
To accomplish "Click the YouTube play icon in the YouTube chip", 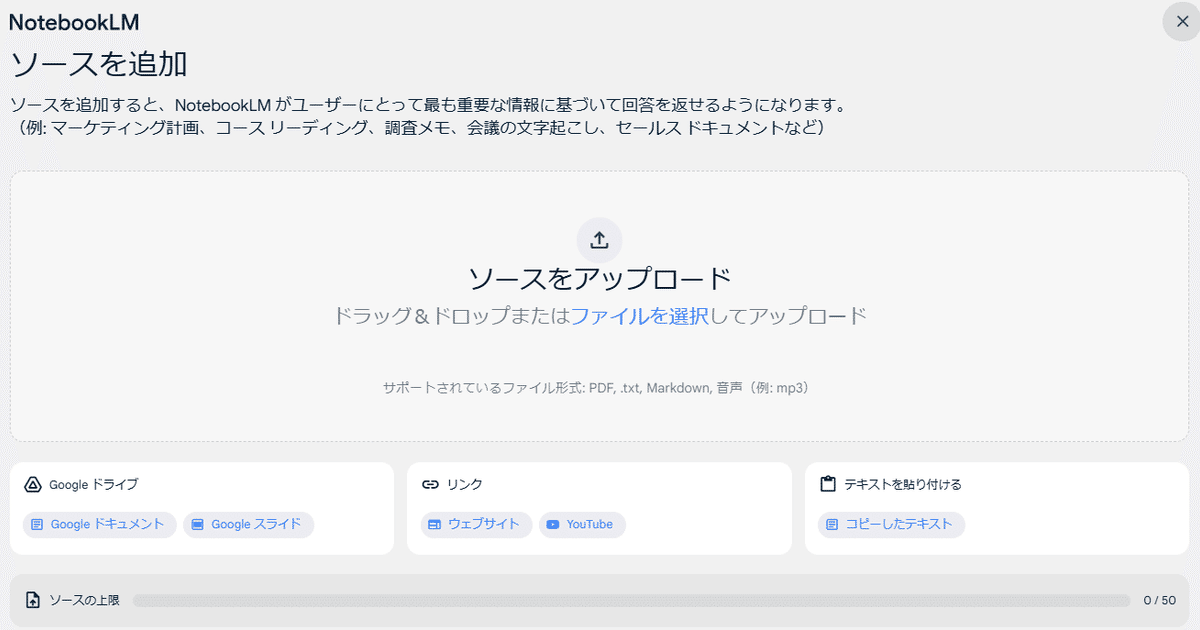I will [x=551, y=524].
